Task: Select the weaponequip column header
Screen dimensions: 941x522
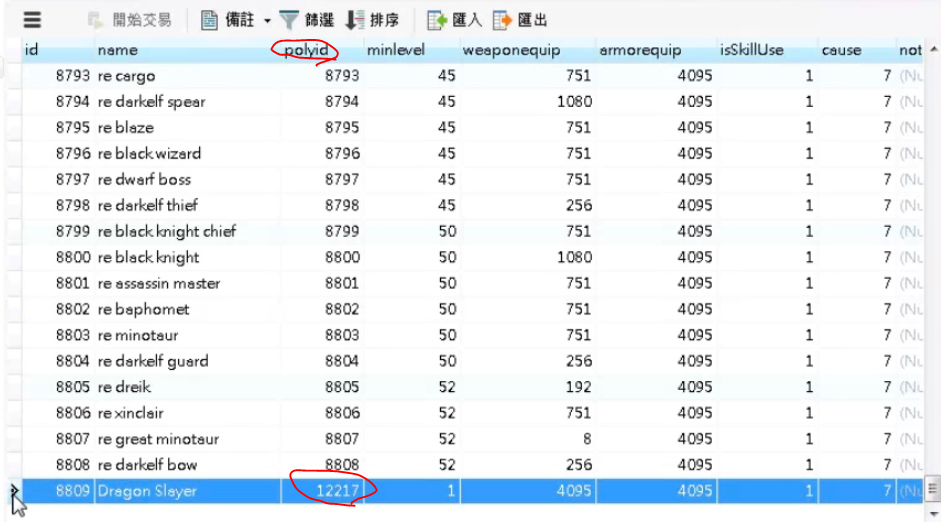Action: (x=528, y=50)
